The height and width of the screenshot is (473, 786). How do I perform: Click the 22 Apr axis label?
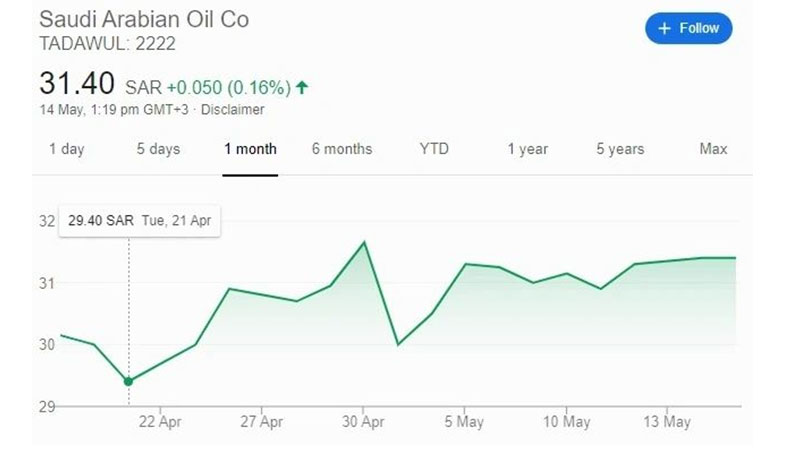pos(160,421)
